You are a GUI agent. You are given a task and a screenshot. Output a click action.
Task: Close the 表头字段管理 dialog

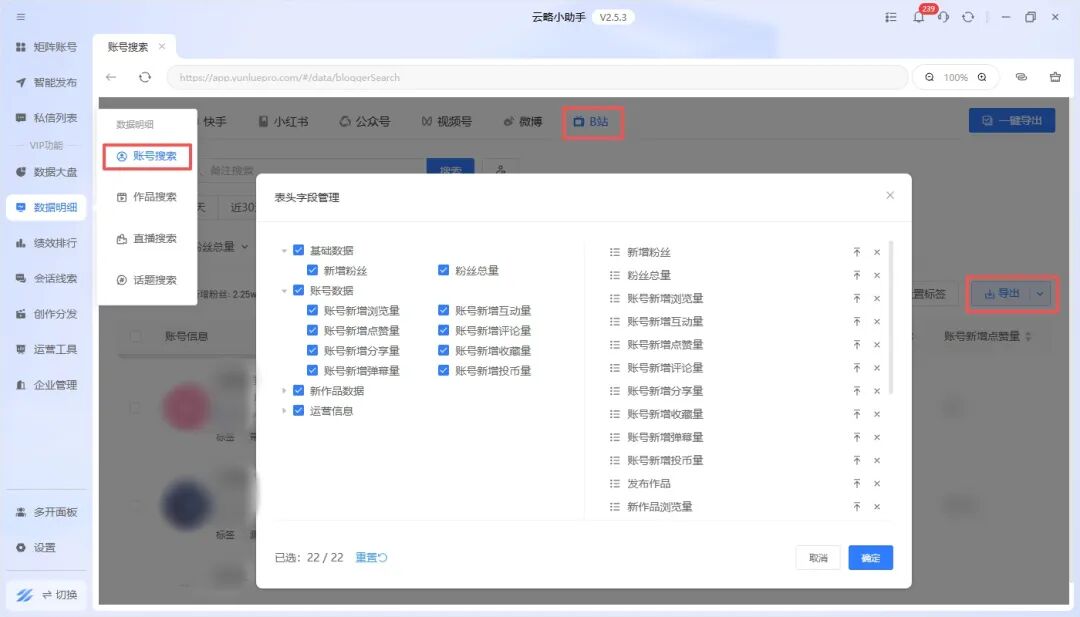890,196
